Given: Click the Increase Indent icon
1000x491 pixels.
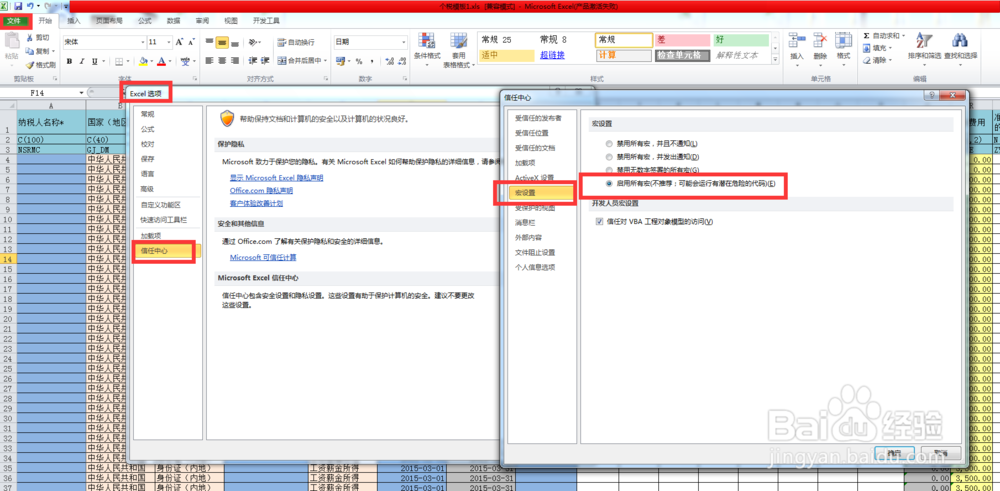Looking at the screenshot, I should pos(265,61).
